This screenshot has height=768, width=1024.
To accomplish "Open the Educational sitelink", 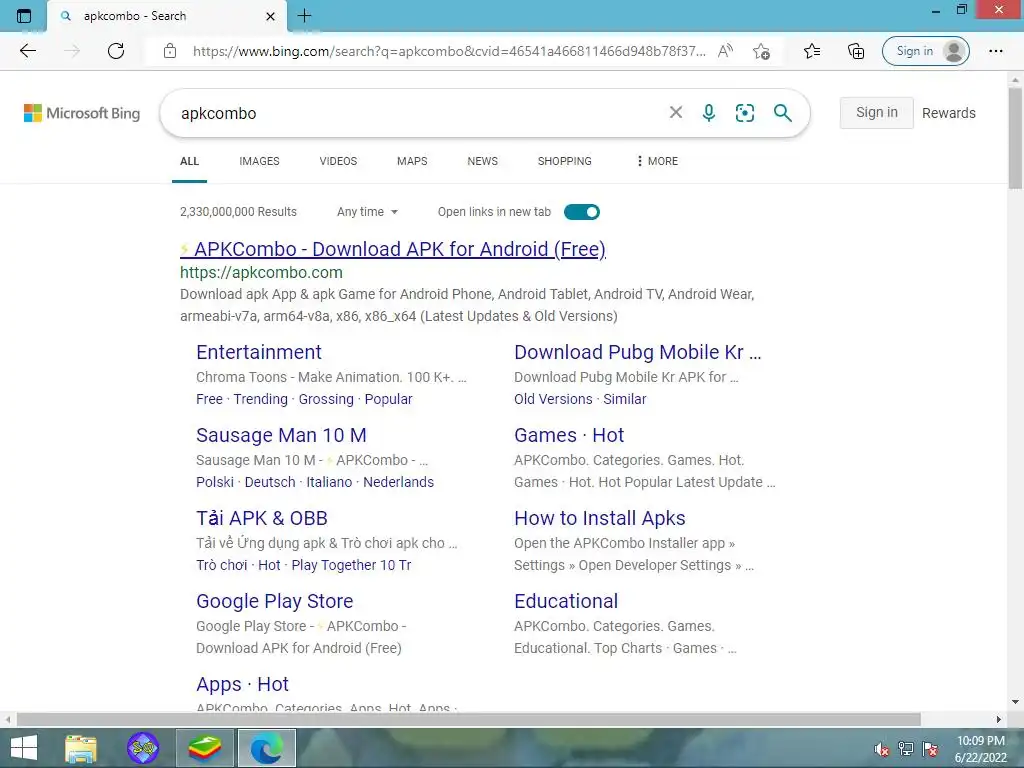I will (566, 601).
